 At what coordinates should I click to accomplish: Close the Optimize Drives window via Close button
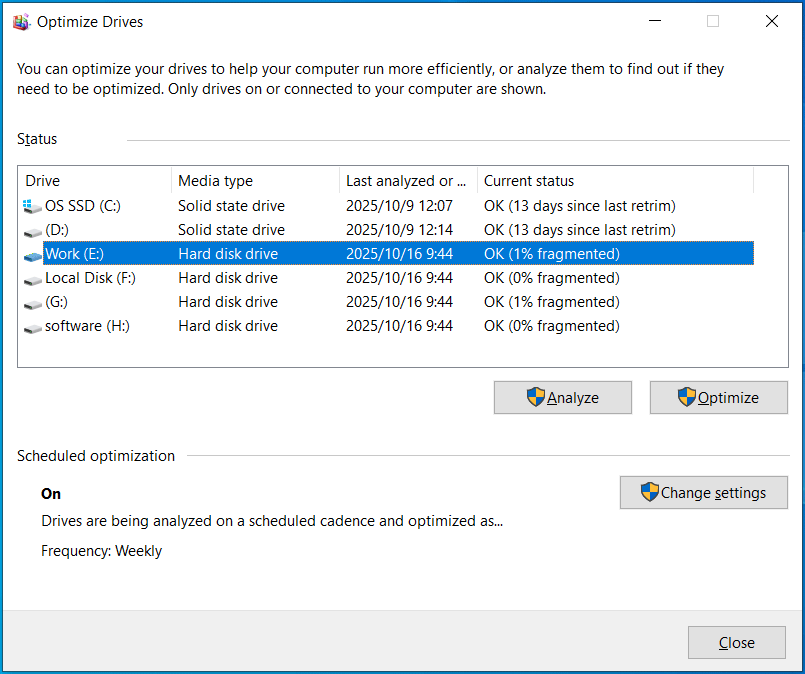[737, 642]
